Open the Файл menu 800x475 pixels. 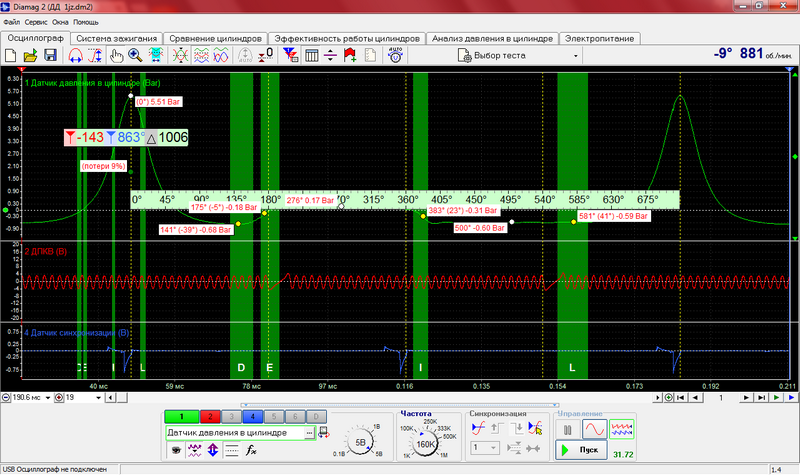pos(12,22)
